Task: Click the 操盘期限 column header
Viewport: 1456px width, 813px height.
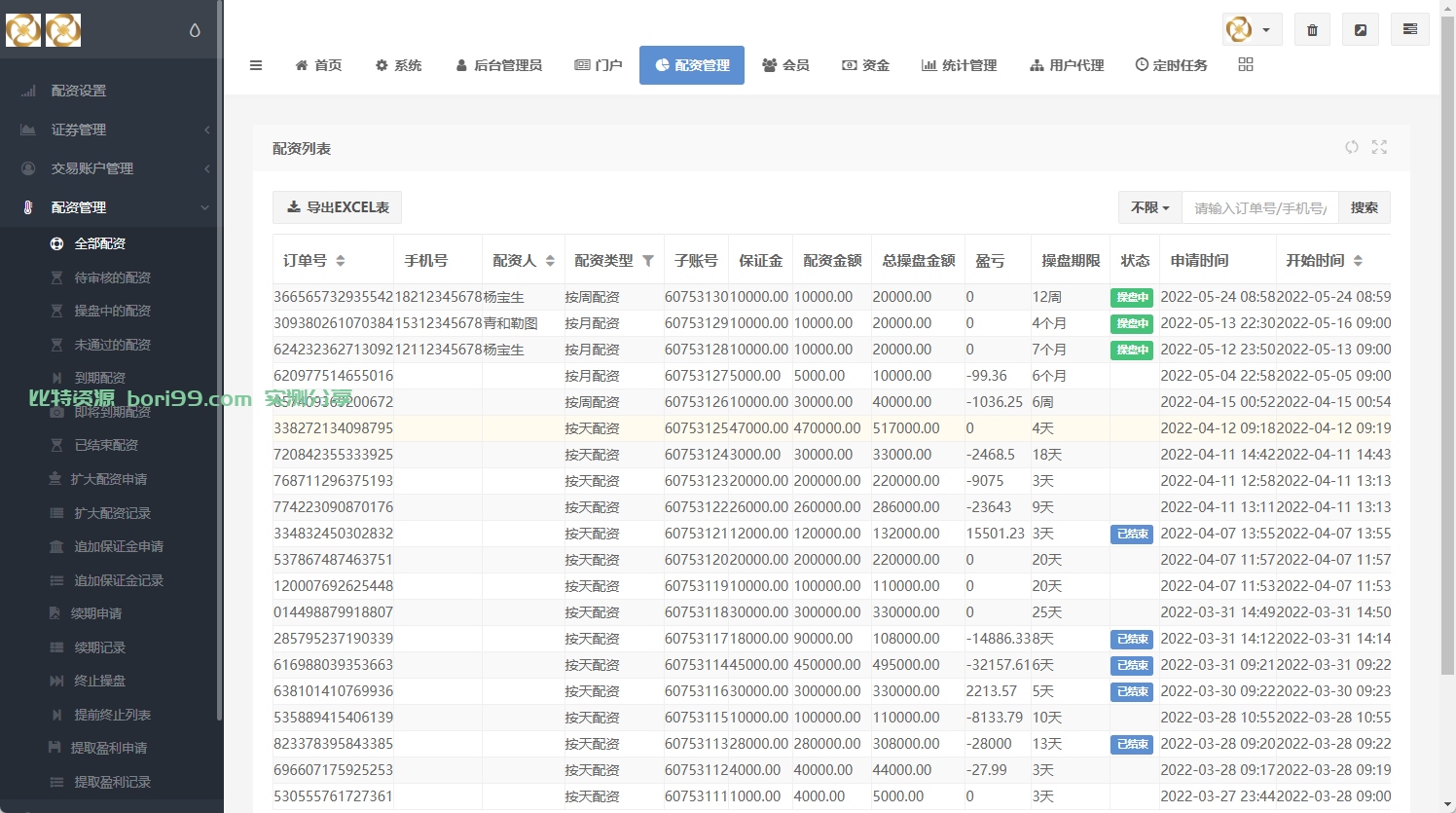Action: (1071, 261)
